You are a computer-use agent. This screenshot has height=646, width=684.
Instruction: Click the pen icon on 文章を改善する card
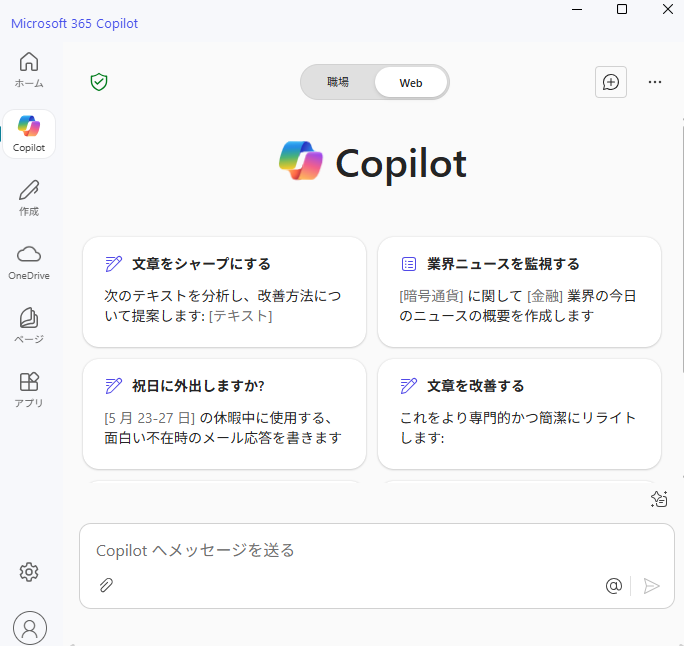(x=409, y=386)
